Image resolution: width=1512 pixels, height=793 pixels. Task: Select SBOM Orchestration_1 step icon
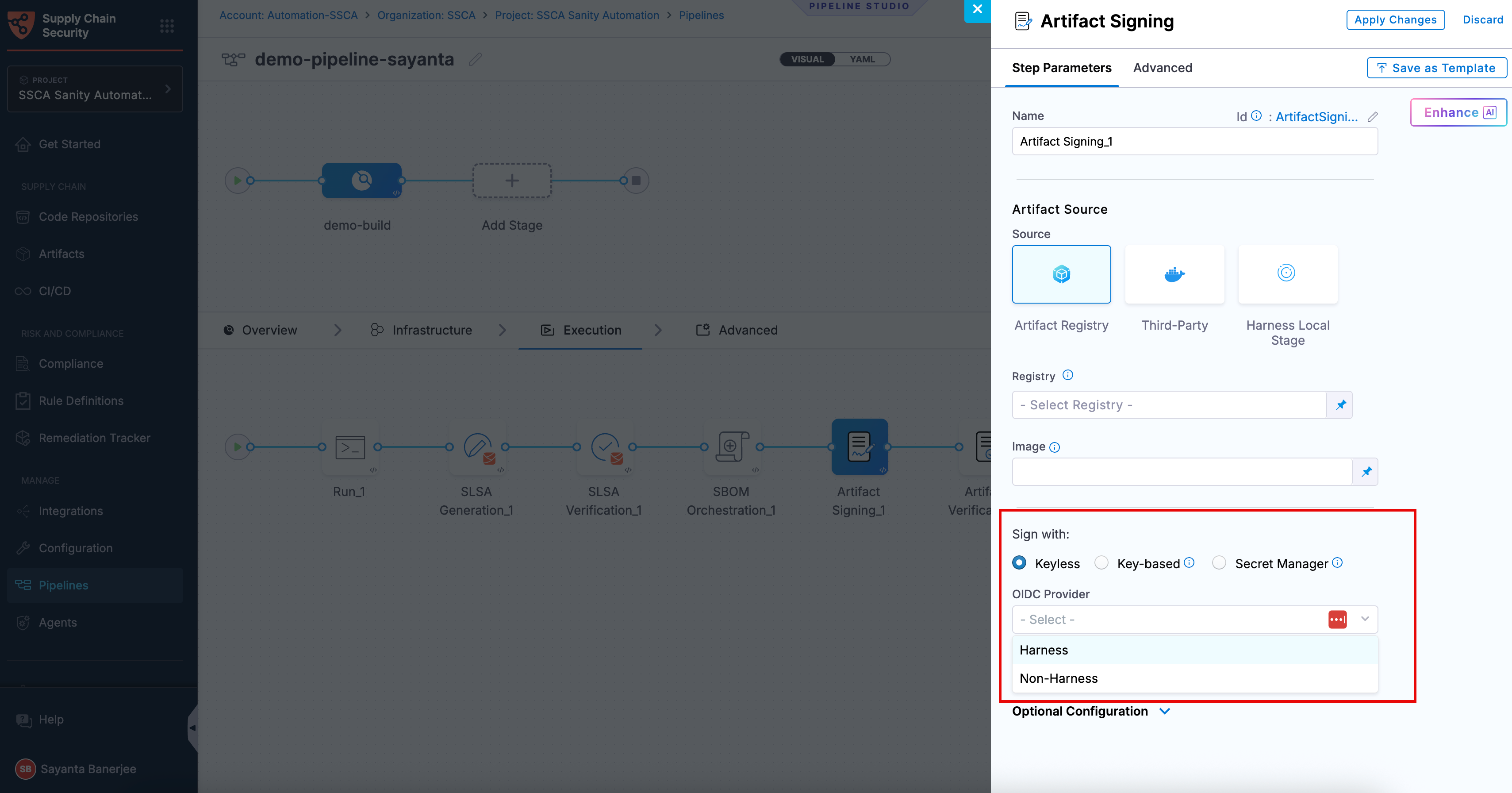(x=732, y=447)
